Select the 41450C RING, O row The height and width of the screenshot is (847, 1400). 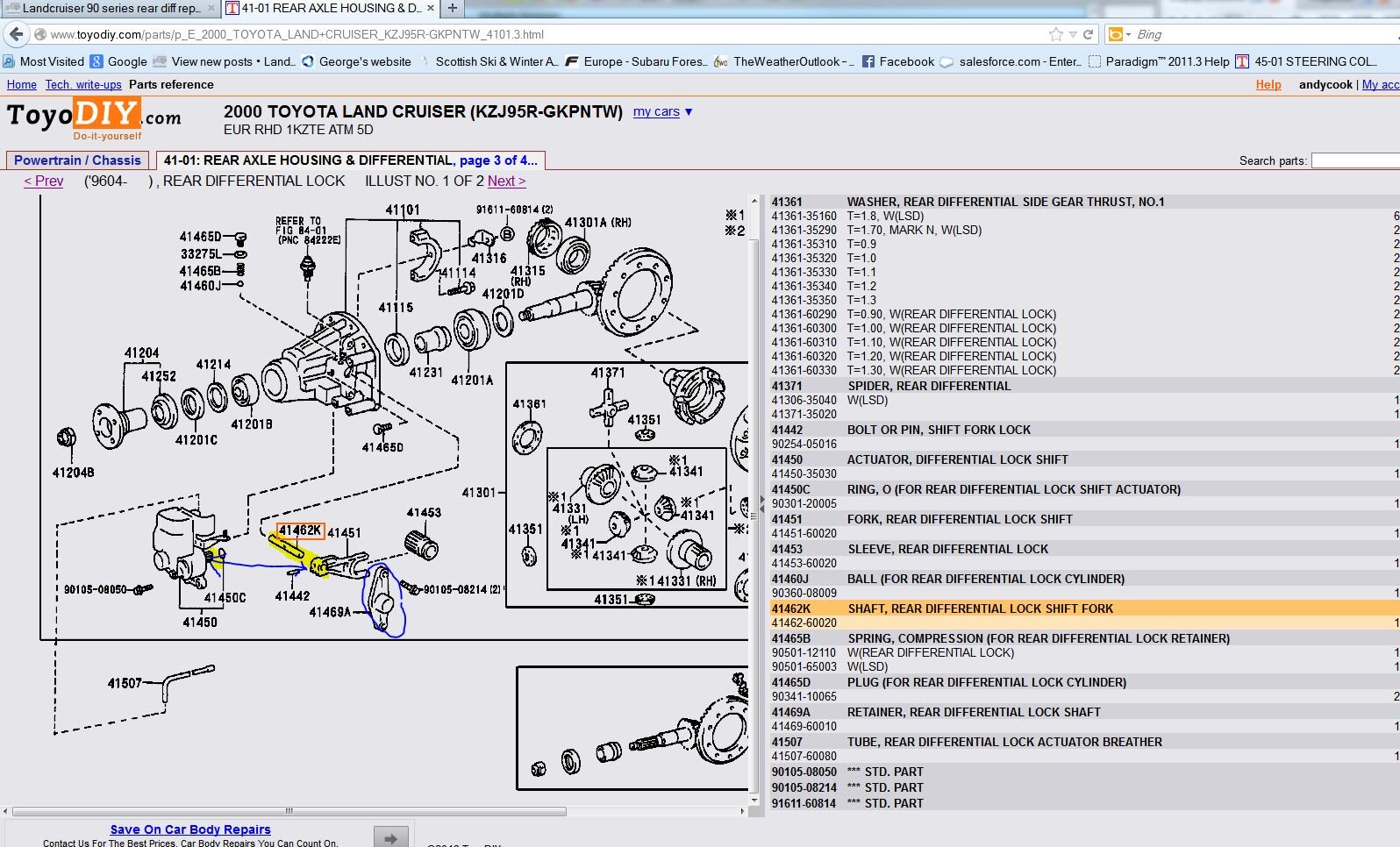pyautogui.click(x=1084, y=489)
